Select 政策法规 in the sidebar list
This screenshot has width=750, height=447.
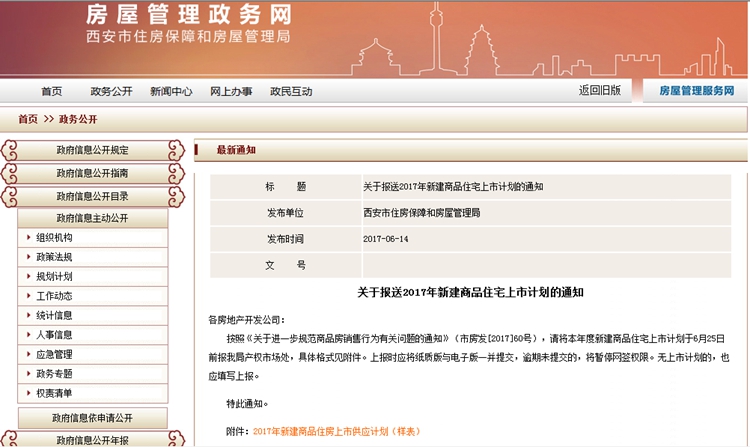54,257
